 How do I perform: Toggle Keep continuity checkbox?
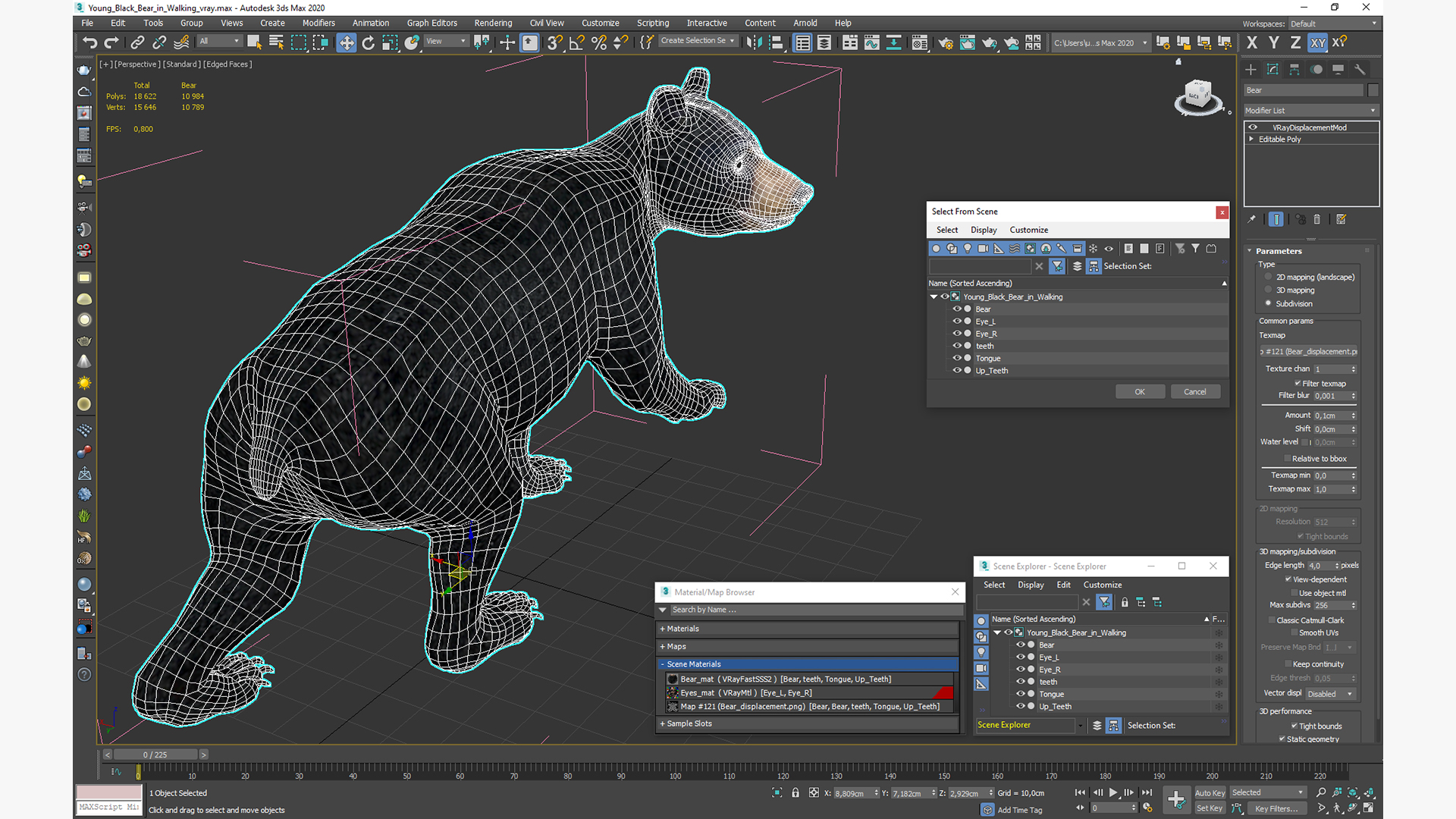1288,664
